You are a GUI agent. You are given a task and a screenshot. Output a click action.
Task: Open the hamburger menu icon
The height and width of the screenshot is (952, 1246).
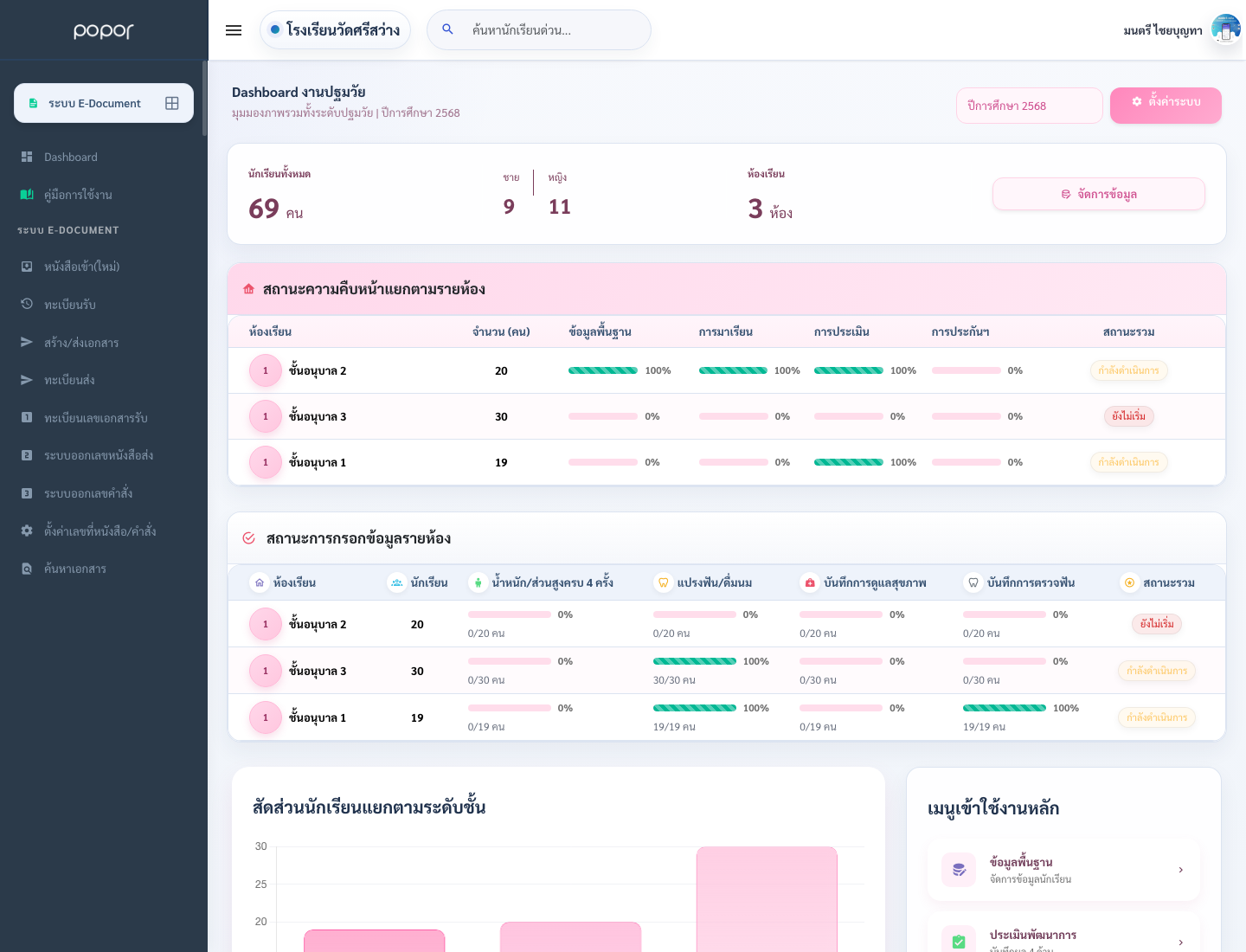(234, 30)
